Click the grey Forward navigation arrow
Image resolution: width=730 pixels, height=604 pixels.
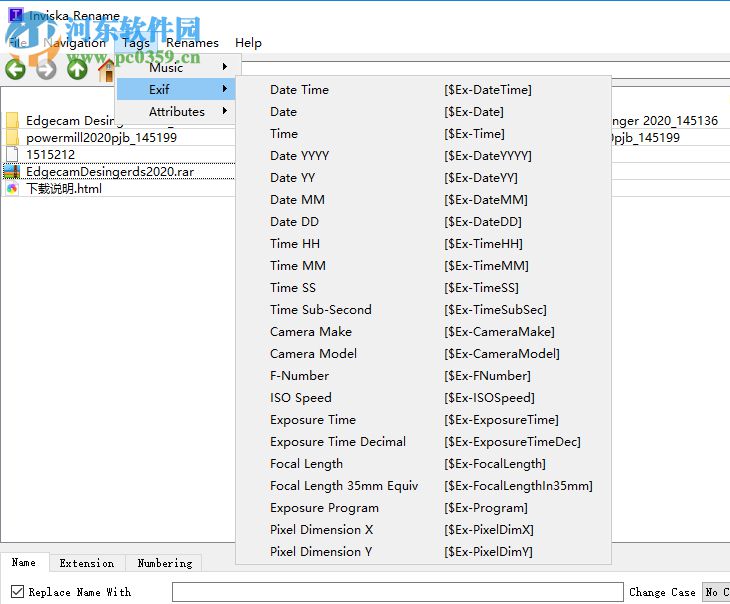tap(46, 70)
